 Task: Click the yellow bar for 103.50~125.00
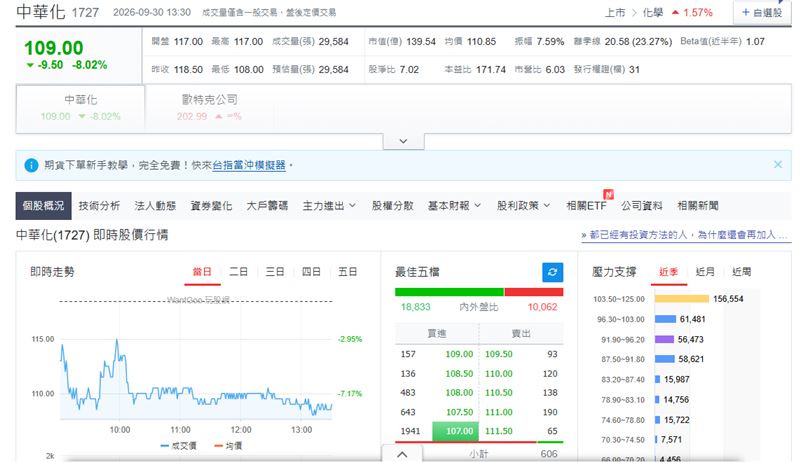tap(682, 299)
